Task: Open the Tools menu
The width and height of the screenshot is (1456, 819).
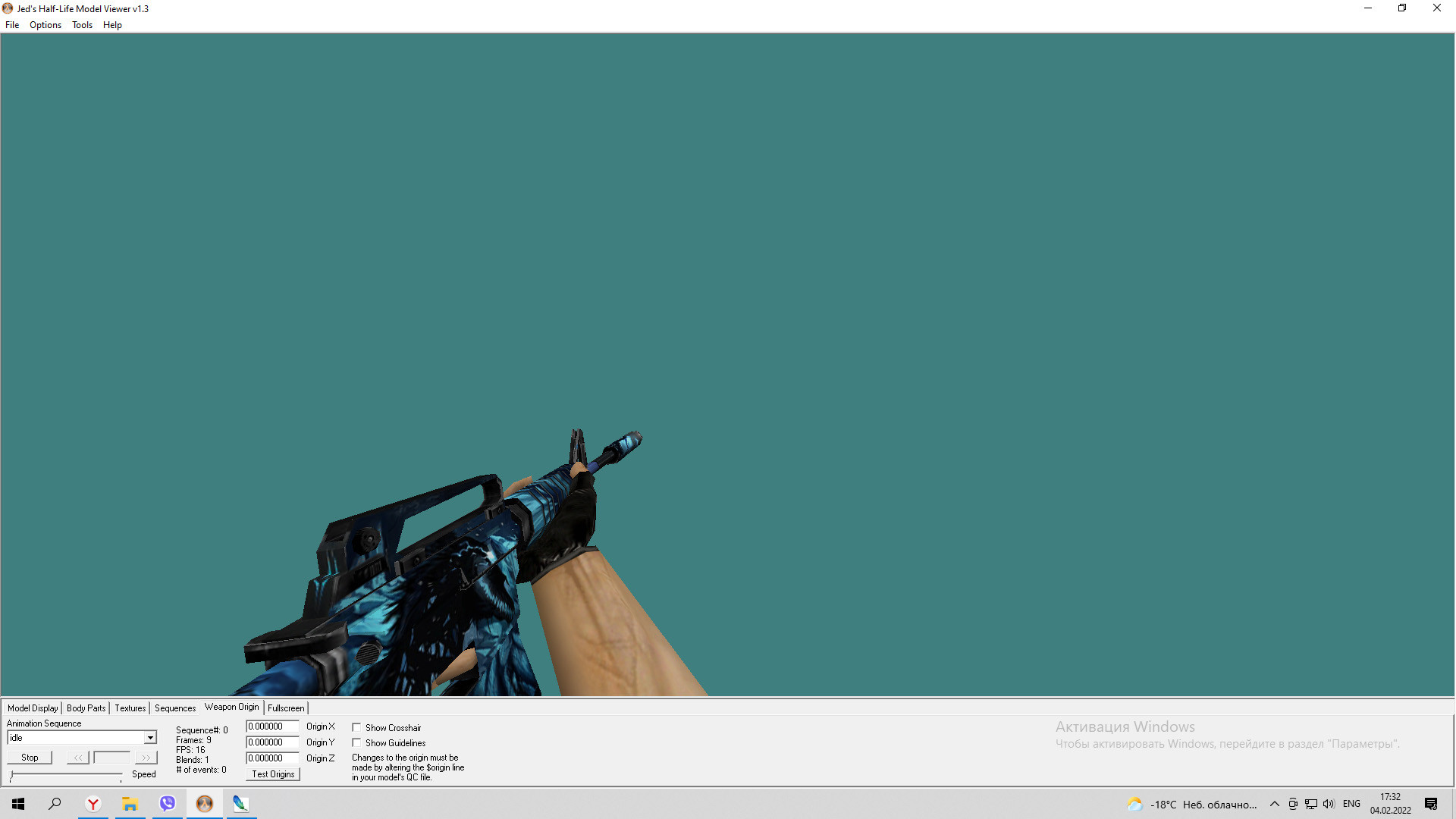Action: click(x=82, y=25)
